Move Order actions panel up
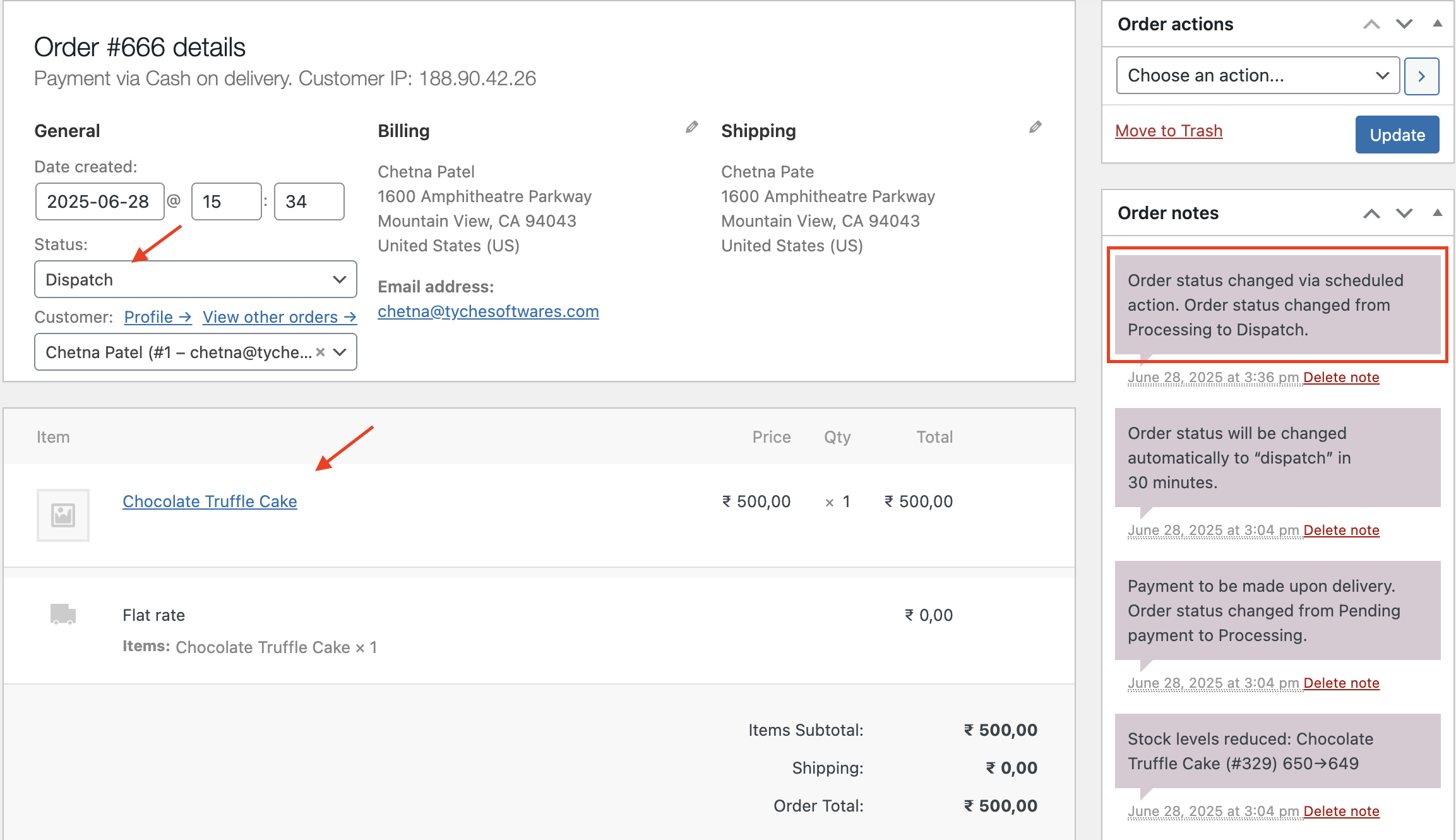This screenshot has height=840, width=1456. coord(1371,24)
